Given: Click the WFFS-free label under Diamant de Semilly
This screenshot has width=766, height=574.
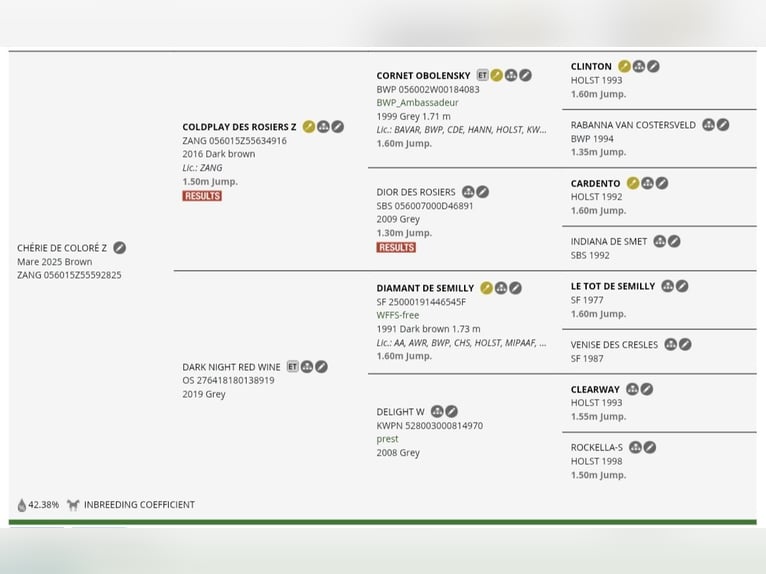Looking at the screenshot, I should pos(398,315).
